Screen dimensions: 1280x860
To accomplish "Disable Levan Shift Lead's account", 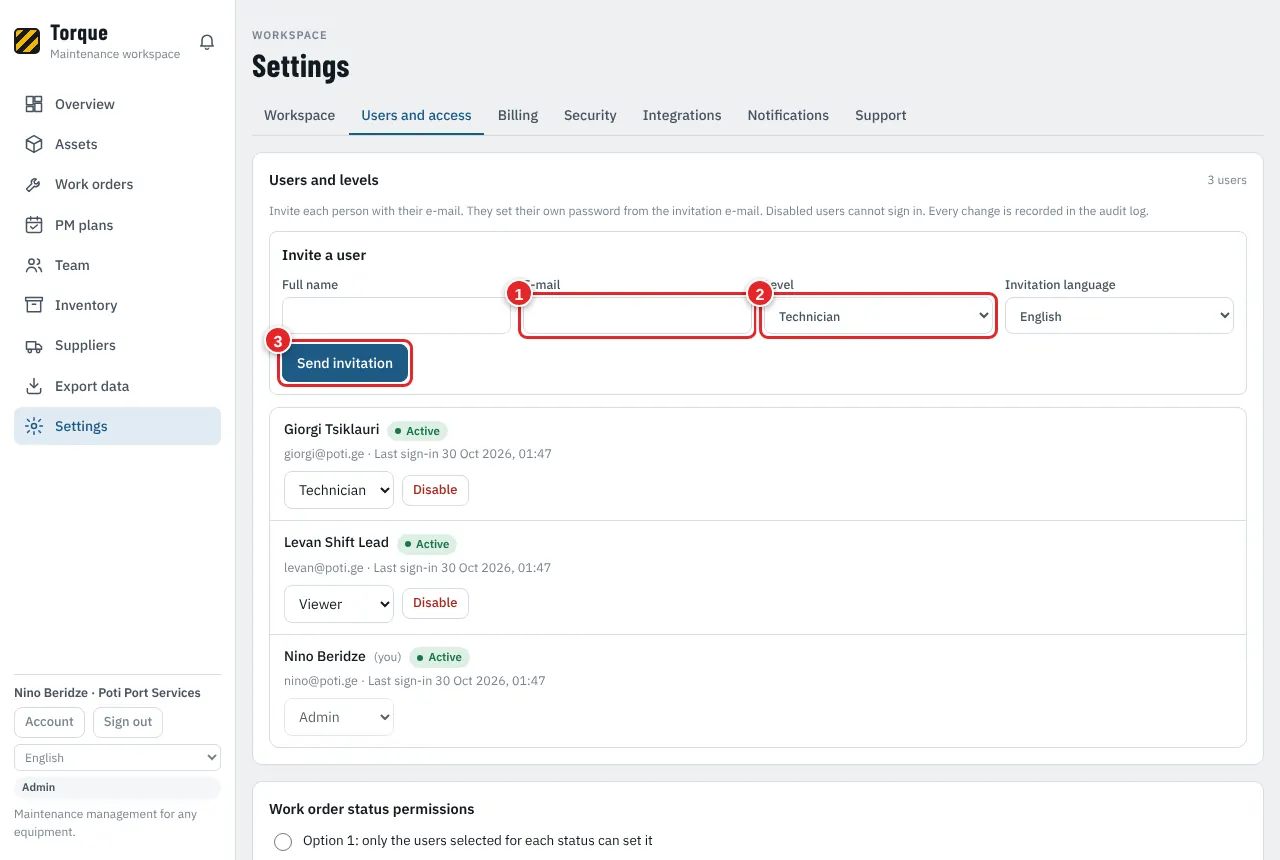I will pos(435,603).
